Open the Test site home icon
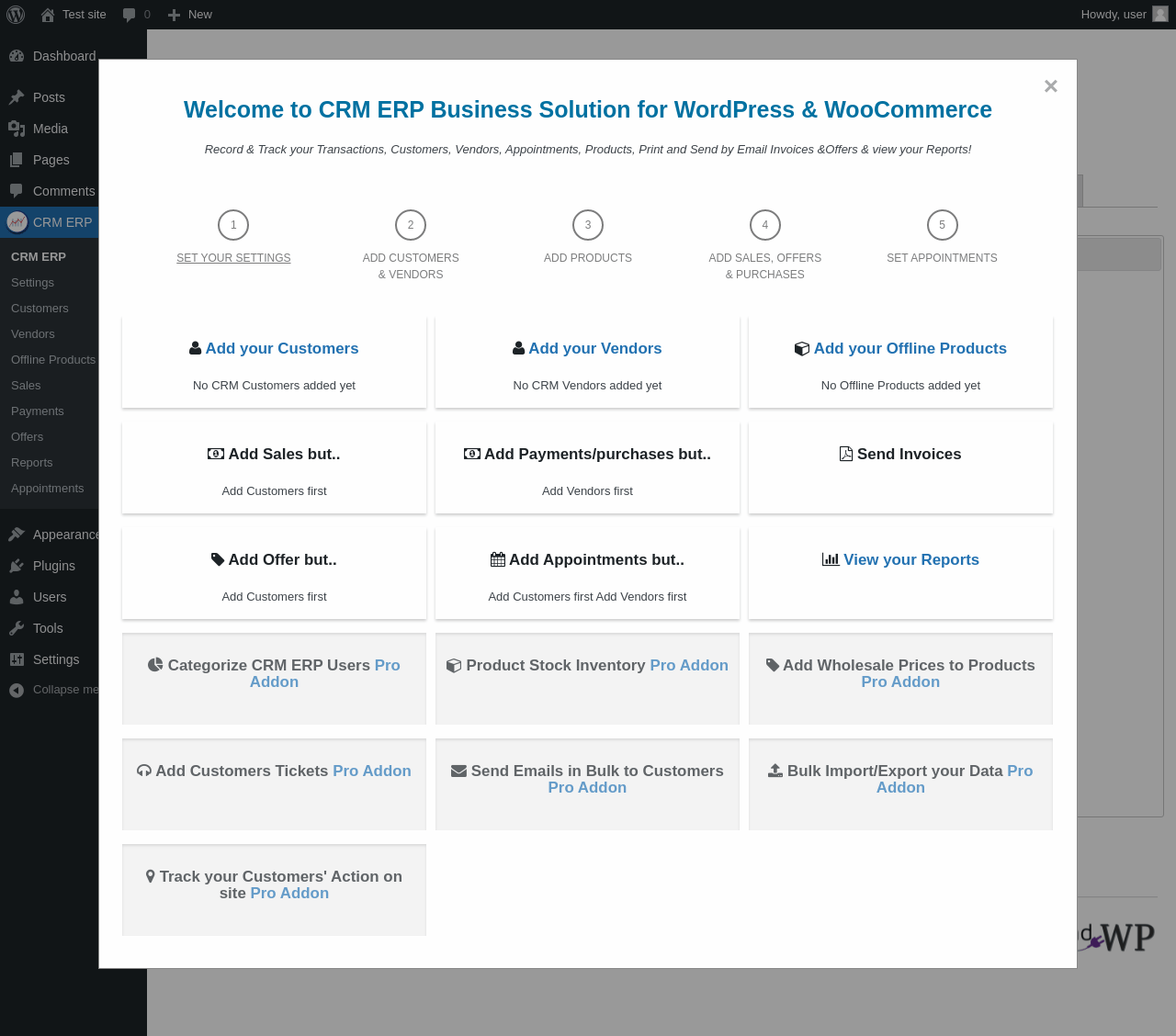Screen dimensions: 1176x1036 [x=48, y=15]
